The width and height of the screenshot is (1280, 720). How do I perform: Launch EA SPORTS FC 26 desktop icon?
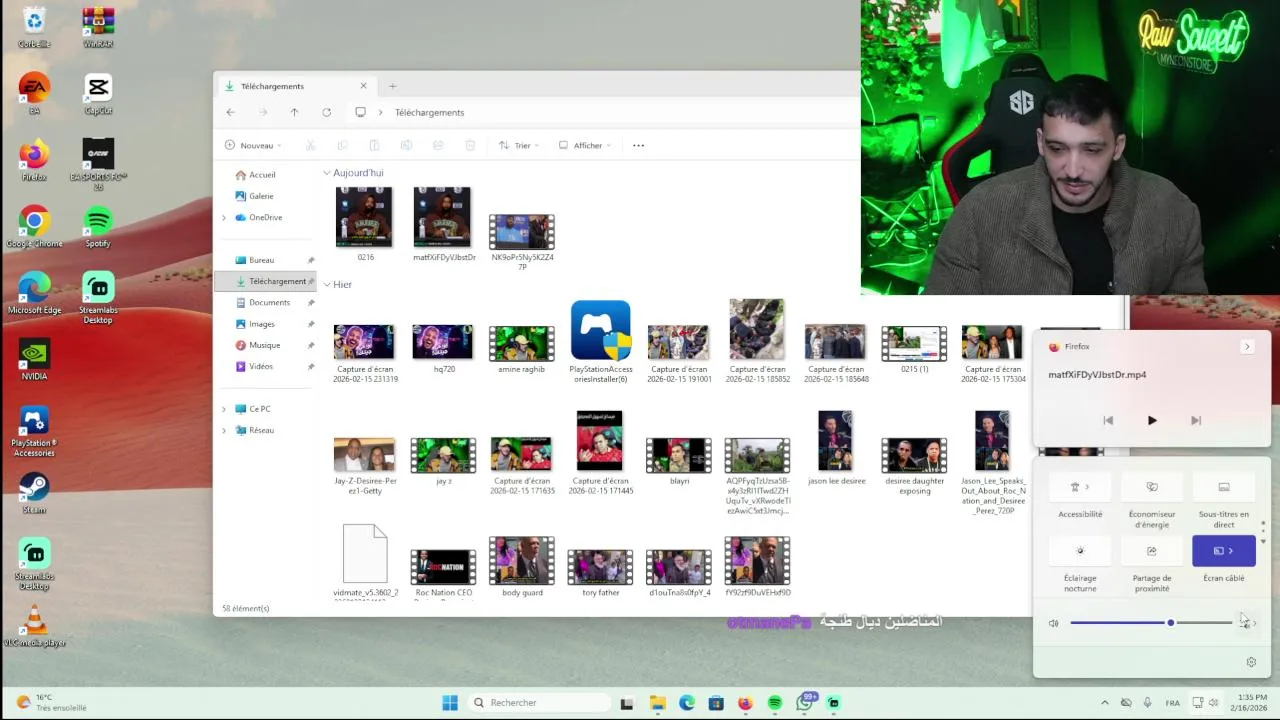click(98, 164)
